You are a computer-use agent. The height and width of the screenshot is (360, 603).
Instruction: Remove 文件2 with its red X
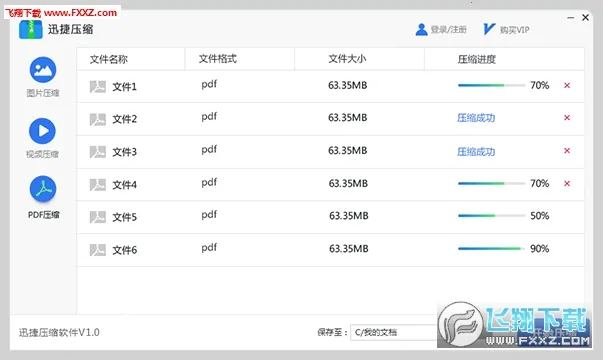[567, 118]
